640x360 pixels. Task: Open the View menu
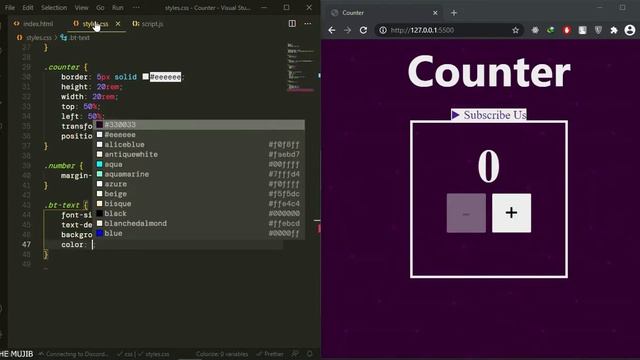coord(81,7)
